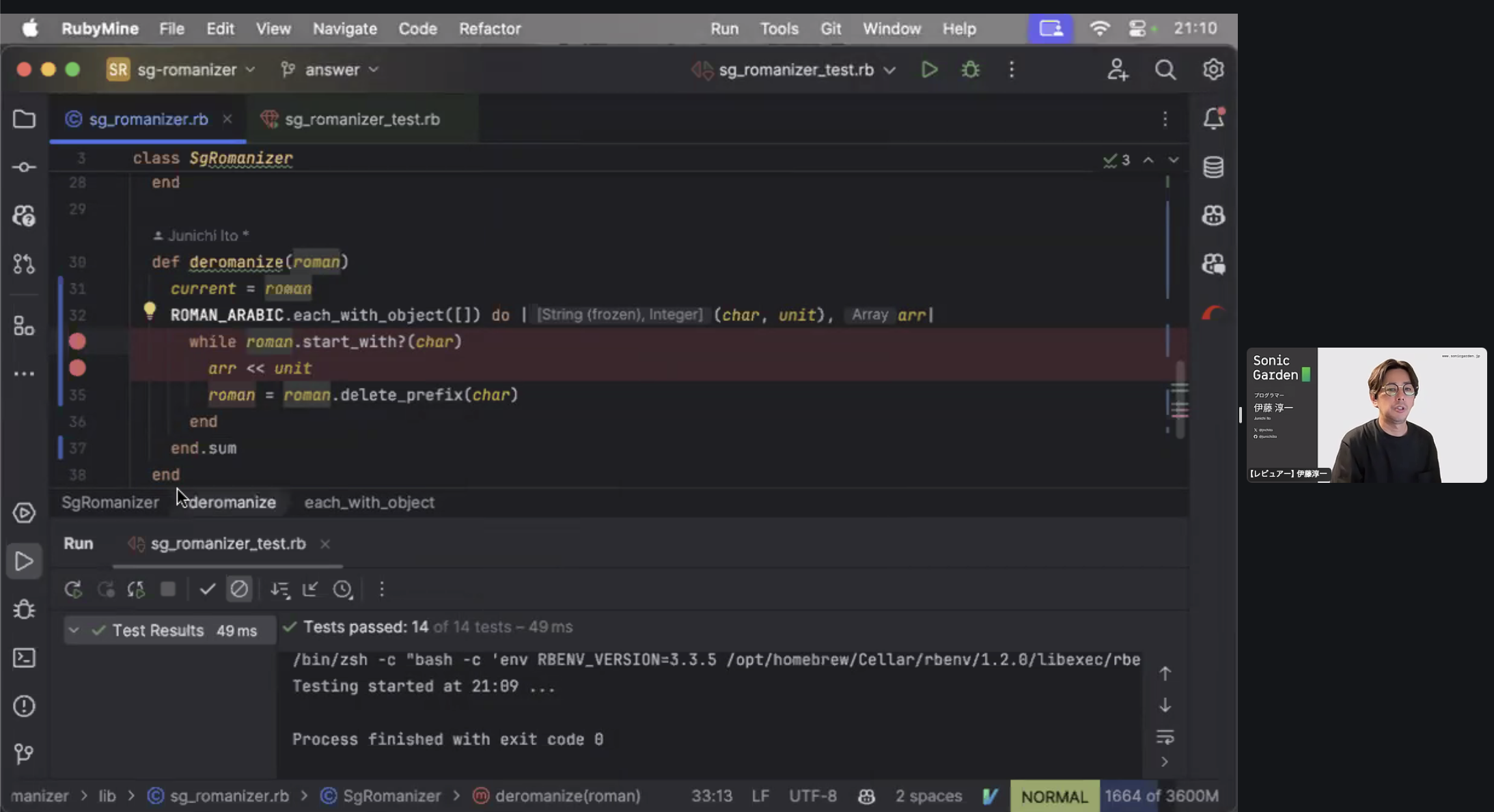Toggle breakpoint on arr << unit line
Screen dimensions: 1494x812
(77, 368)
